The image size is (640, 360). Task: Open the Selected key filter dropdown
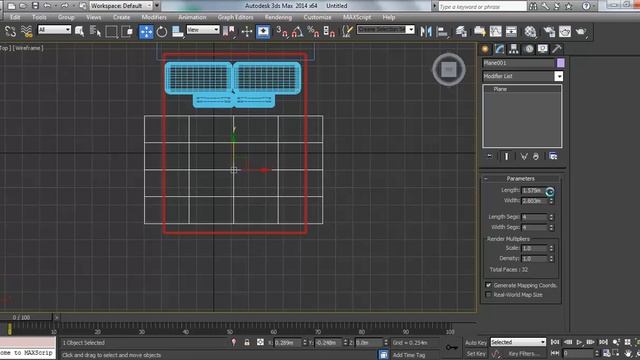pyautogui.click(x=518, y=342)
